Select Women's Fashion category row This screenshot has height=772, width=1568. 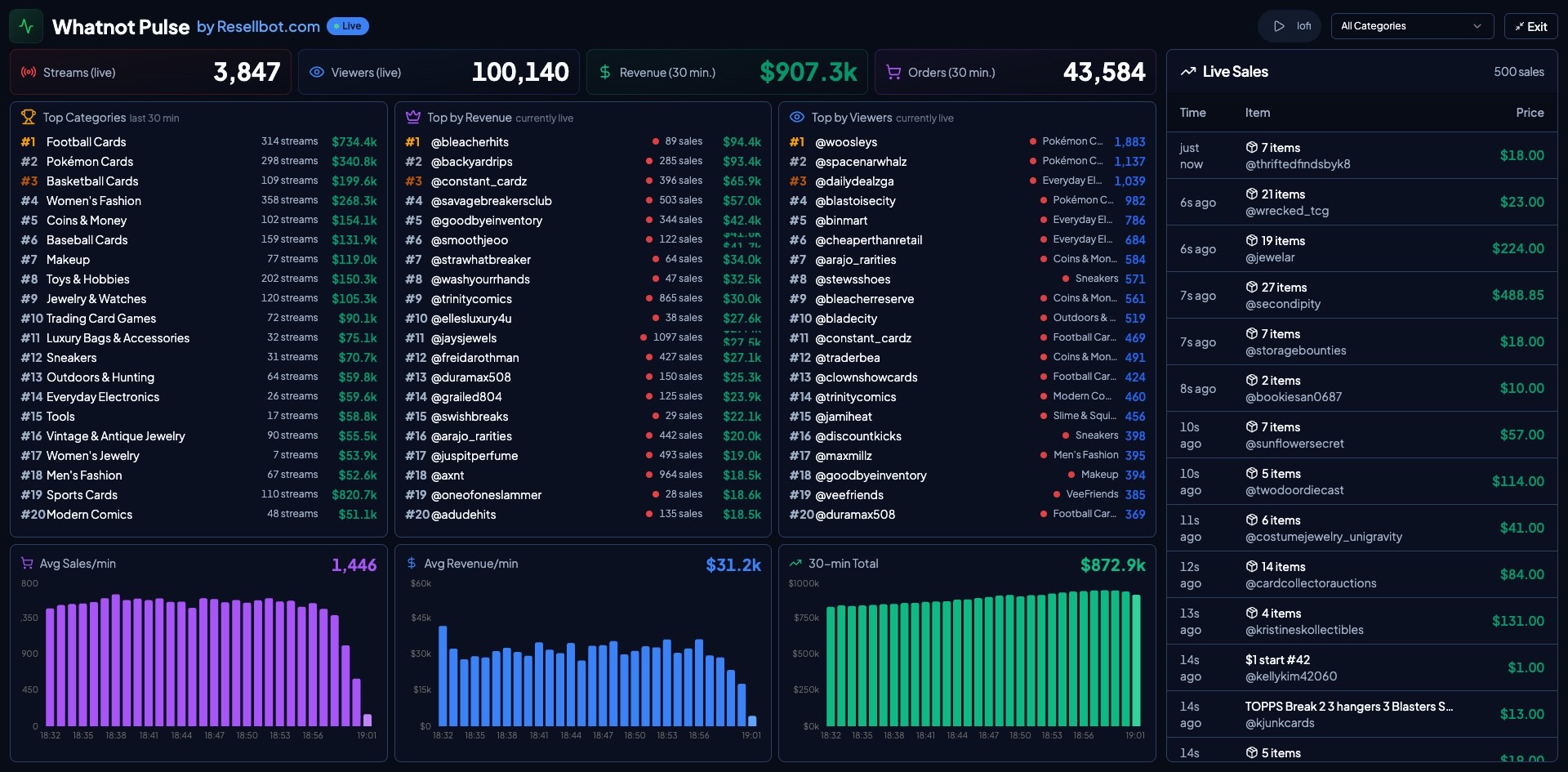tap(198, 200)
